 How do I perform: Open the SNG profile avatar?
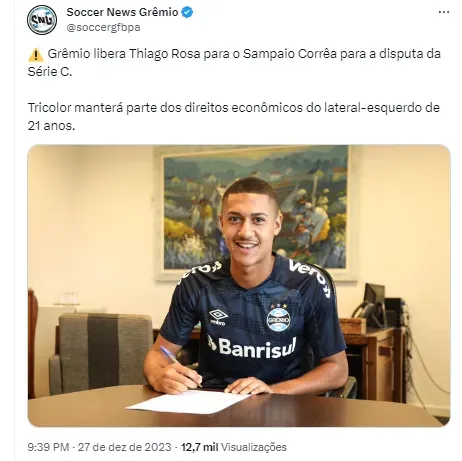click(x=42, y=20)
